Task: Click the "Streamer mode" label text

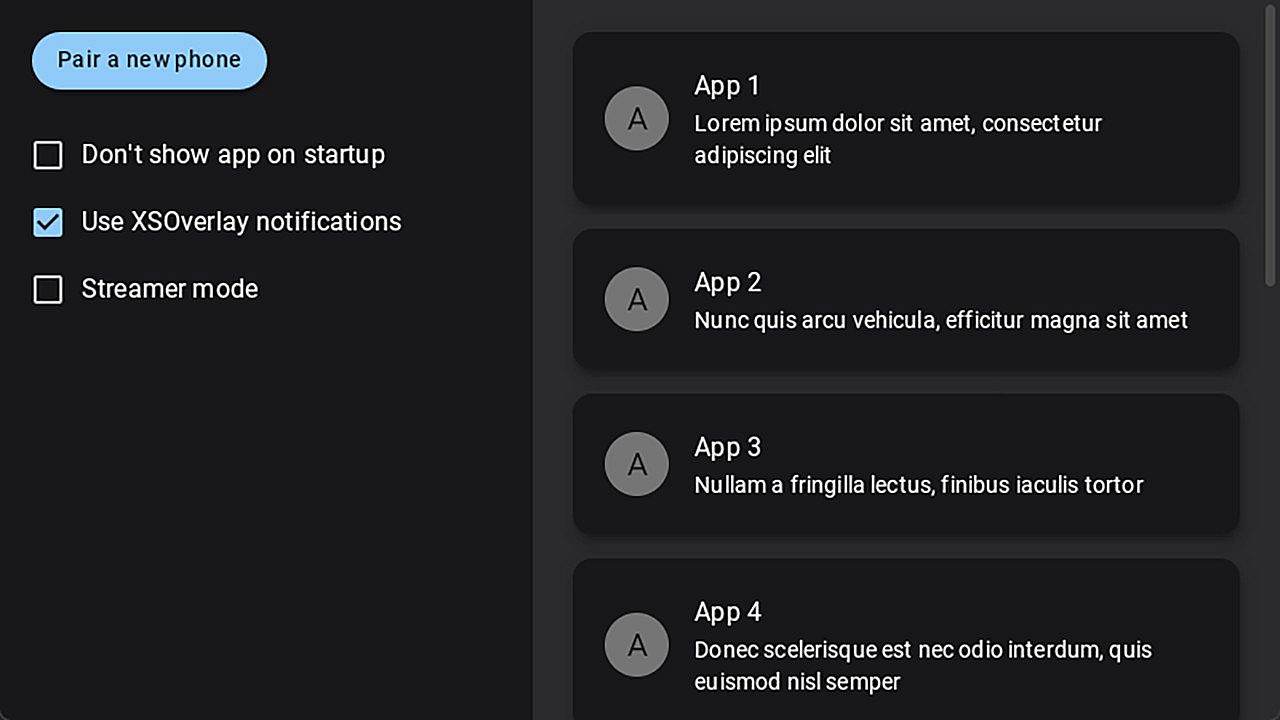Action: (x=170, y=289)
